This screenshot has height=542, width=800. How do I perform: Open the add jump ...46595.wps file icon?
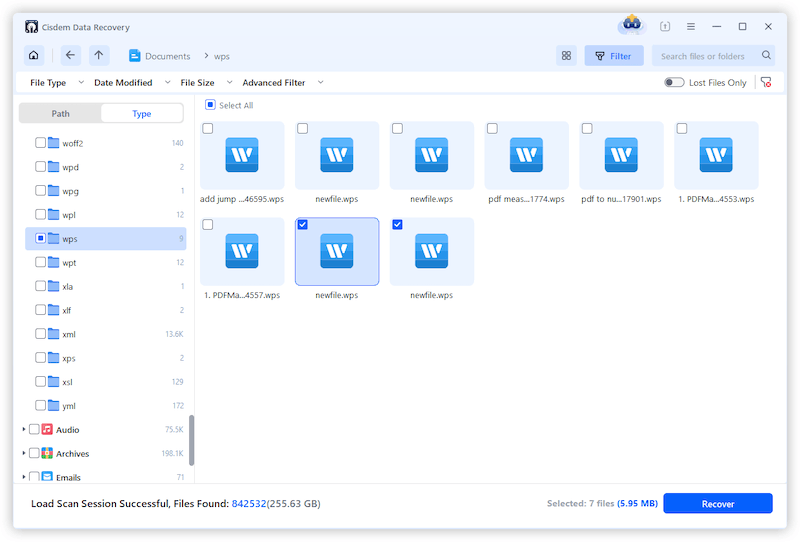click(242, 155)
